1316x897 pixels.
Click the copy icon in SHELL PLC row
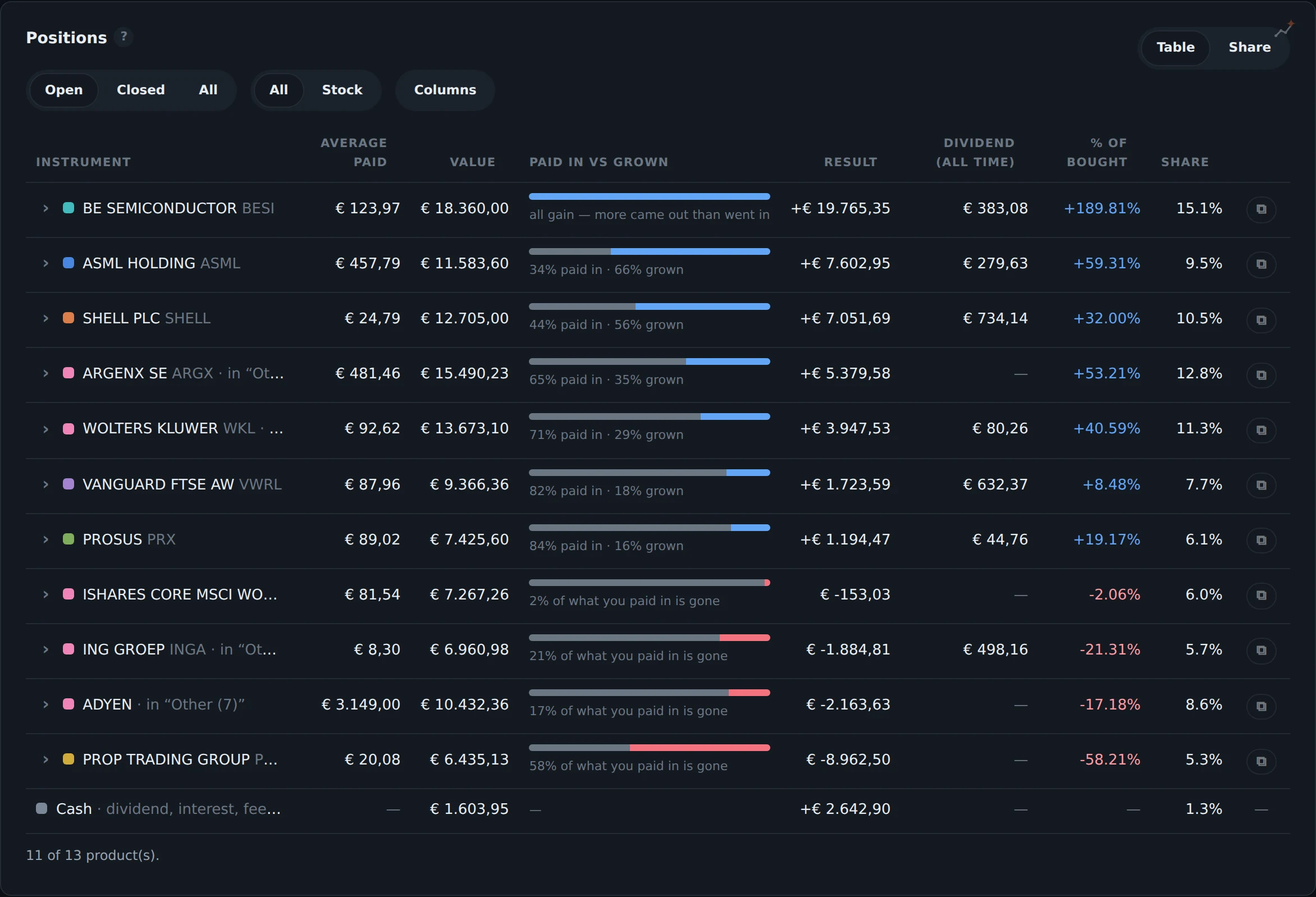click(1261, 319)
